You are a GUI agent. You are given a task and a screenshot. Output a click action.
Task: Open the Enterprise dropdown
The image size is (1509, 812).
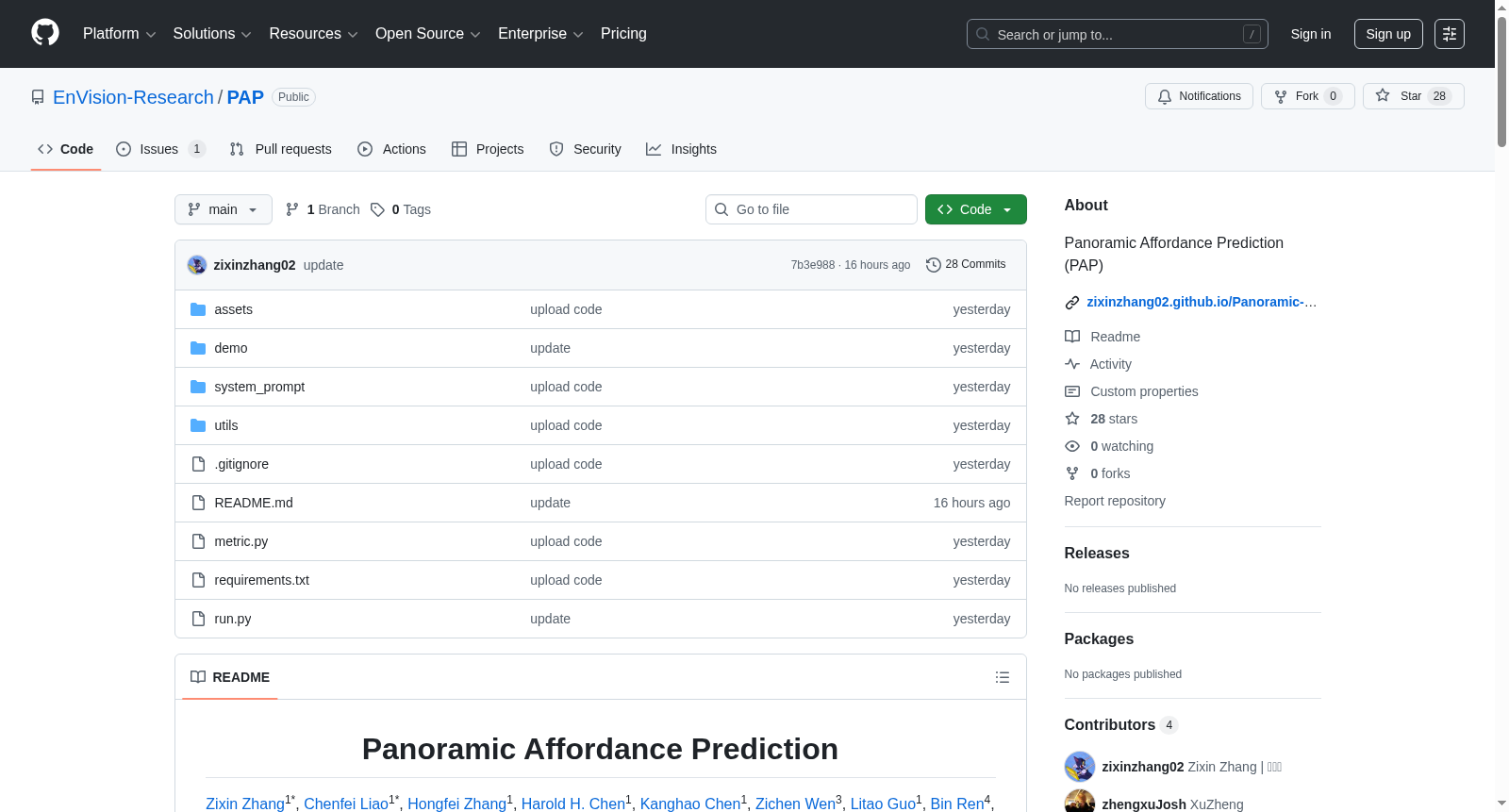(x=540, y=34)
